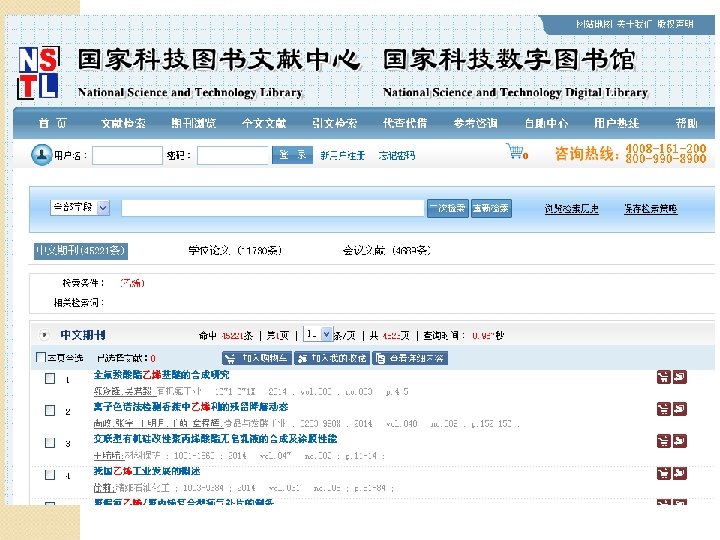Screen dimensions: 720x540
Task: Open 引文检索 in the navigation bar
Action: coord(334,123)
